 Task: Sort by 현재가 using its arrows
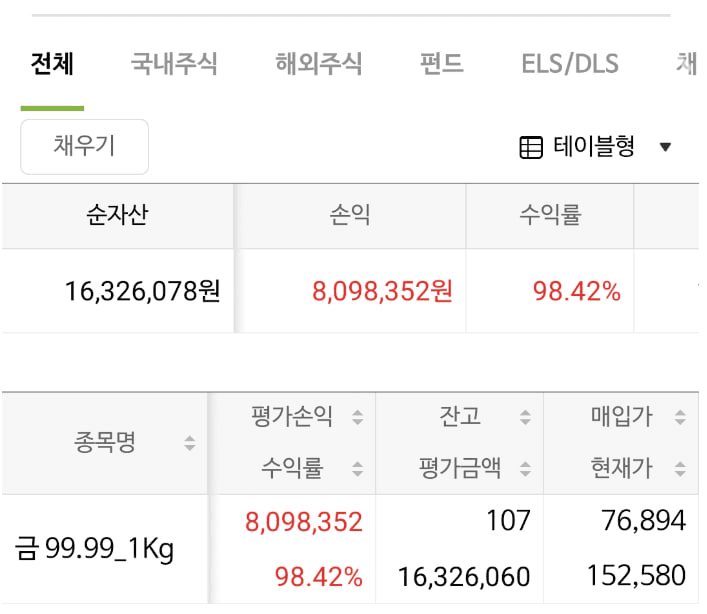(681, 468)
